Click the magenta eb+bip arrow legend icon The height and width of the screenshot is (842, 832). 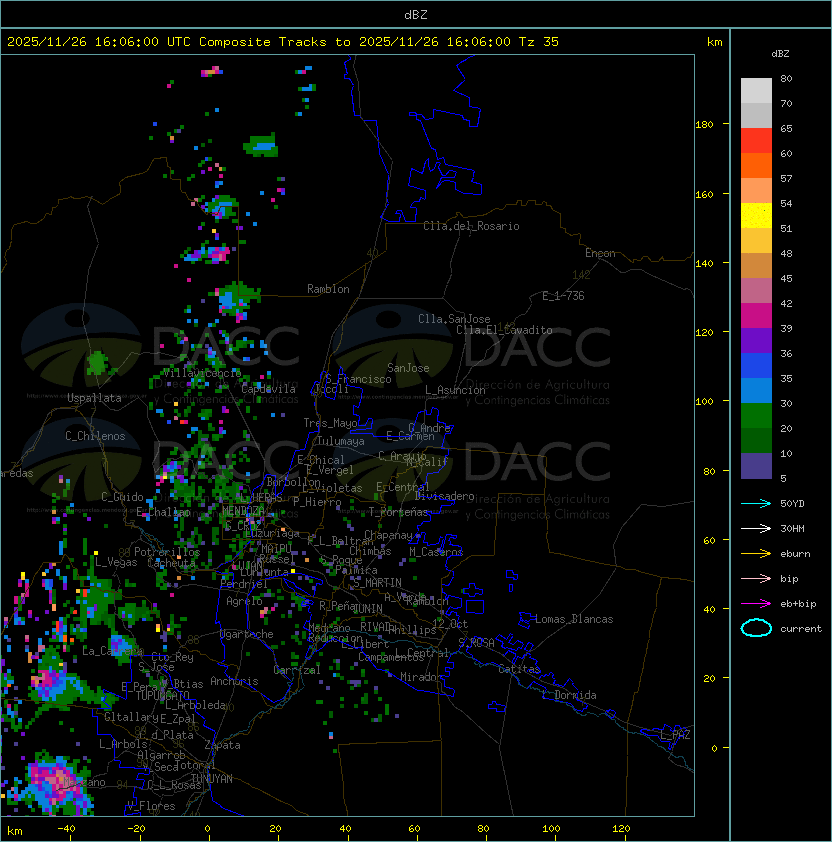756,604
